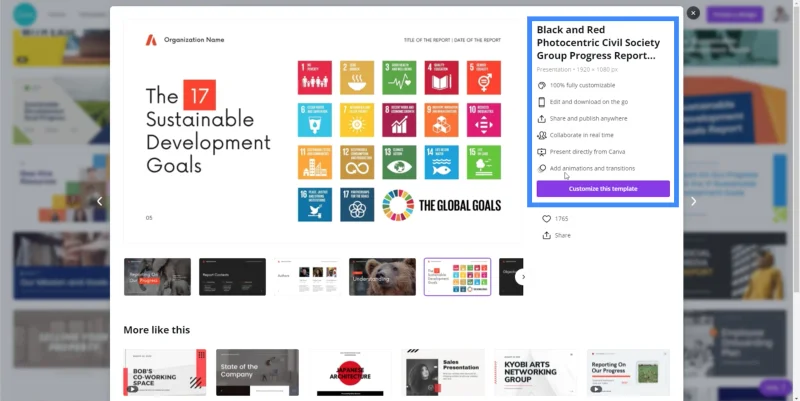Click the SDG 6 Clean Water tile
Image resolution: width=800 pixels, height=401 pixels.
(x=315, y=120)
